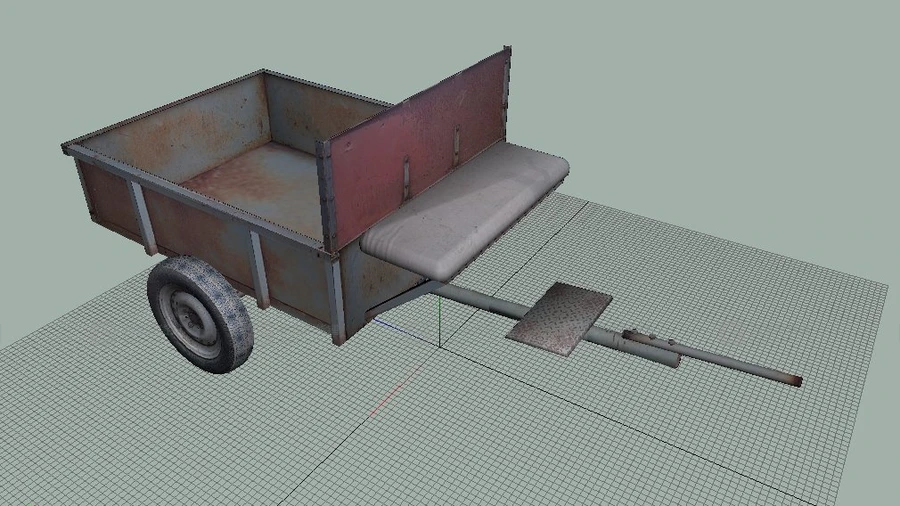Select the diamond-plate footrest on the tow bar
The height and width of the screenshot is (506, 900).
(560, 319)
